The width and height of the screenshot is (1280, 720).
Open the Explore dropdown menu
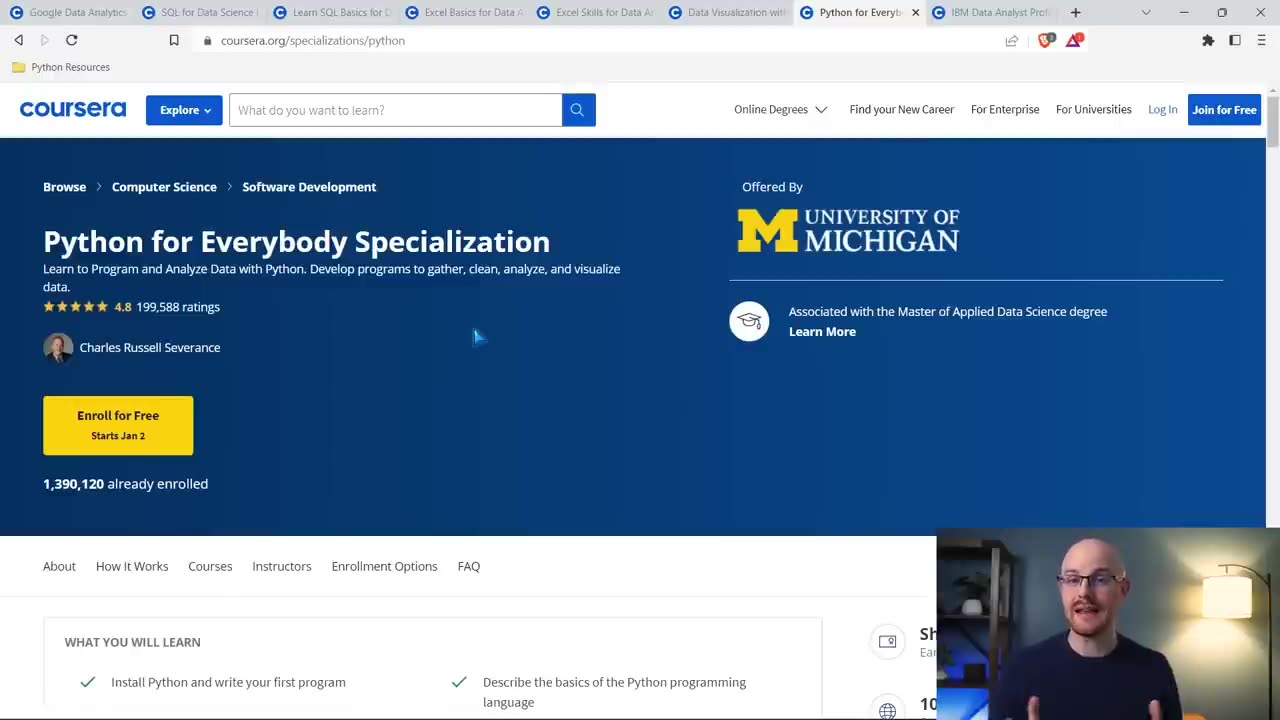pyautogui.click(x=184, y=110)
